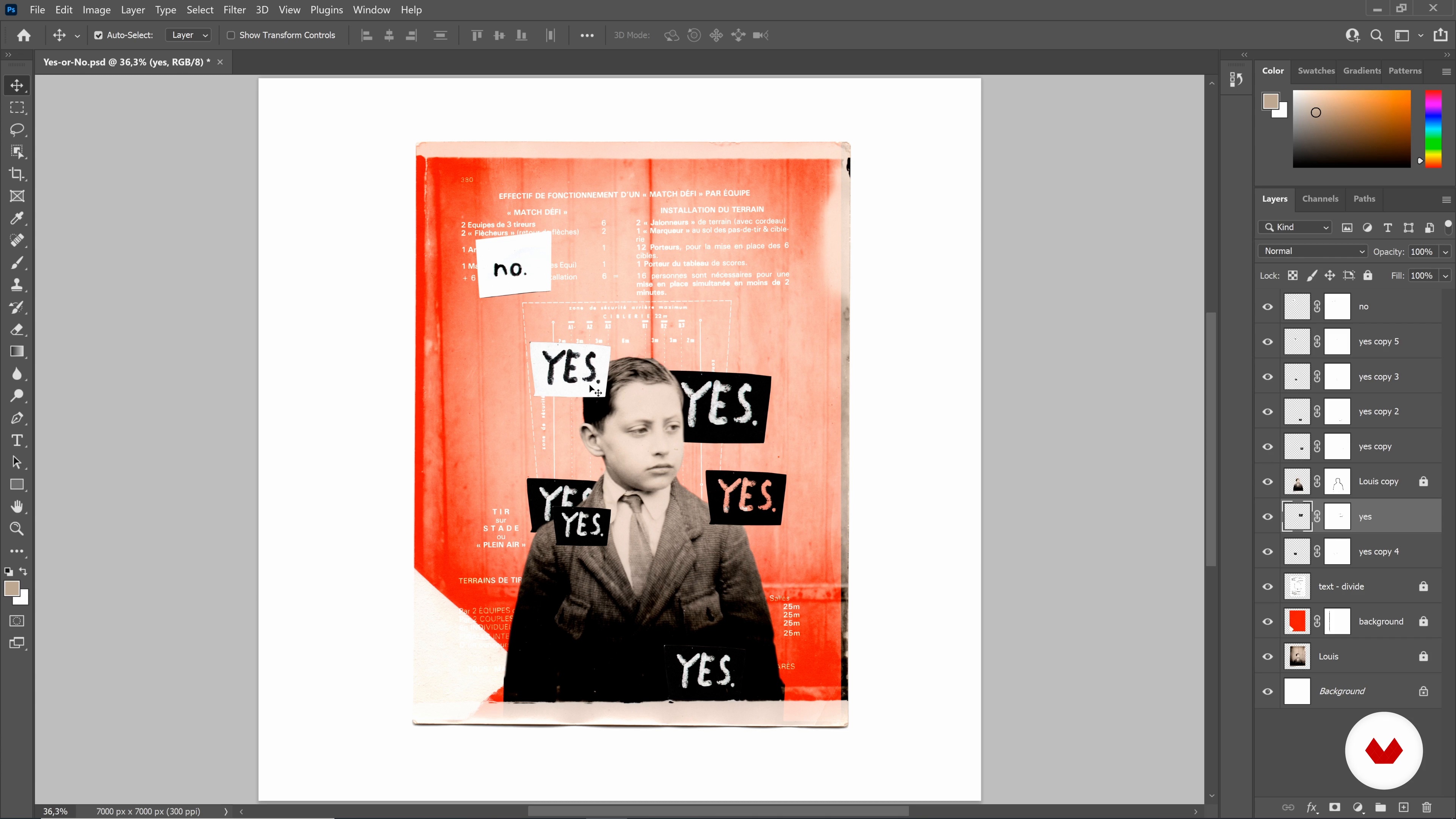Select the Dodge tool
This screenshot has height=819, width=1456.
pyautogui.click(x=17, y=395)
